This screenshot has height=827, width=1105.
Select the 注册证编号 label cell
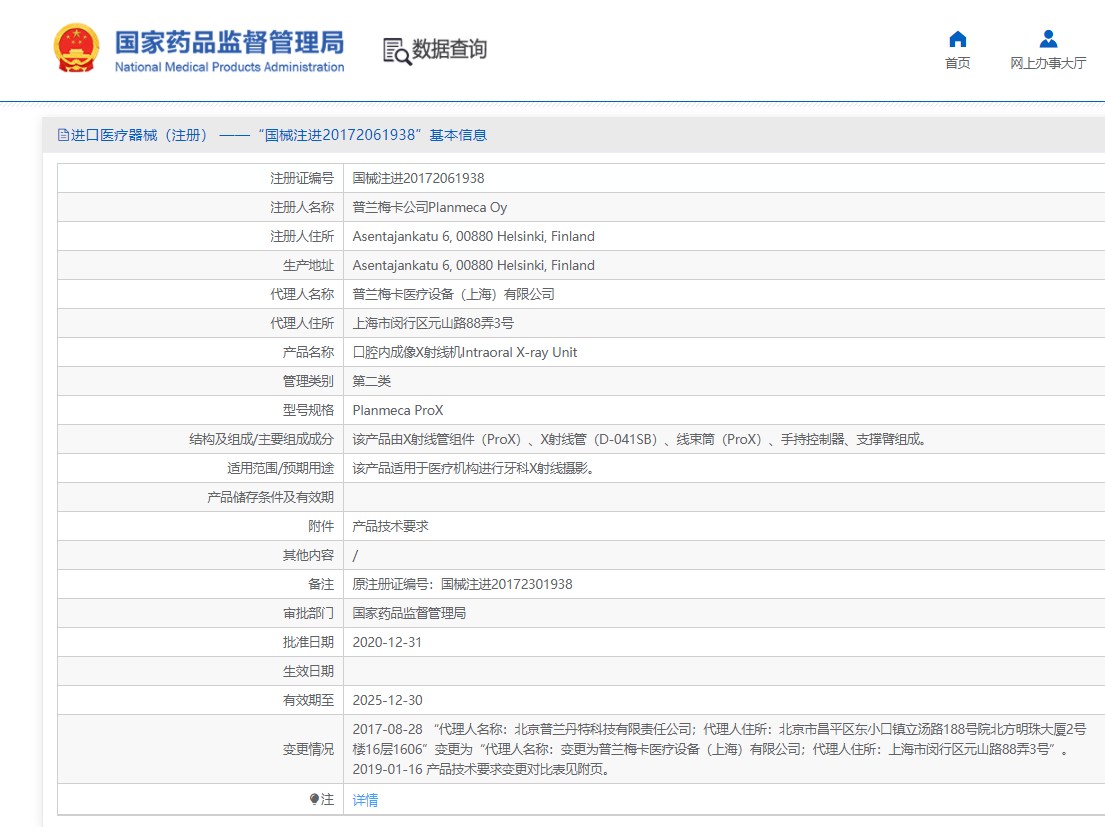click(x=302, y=178)
